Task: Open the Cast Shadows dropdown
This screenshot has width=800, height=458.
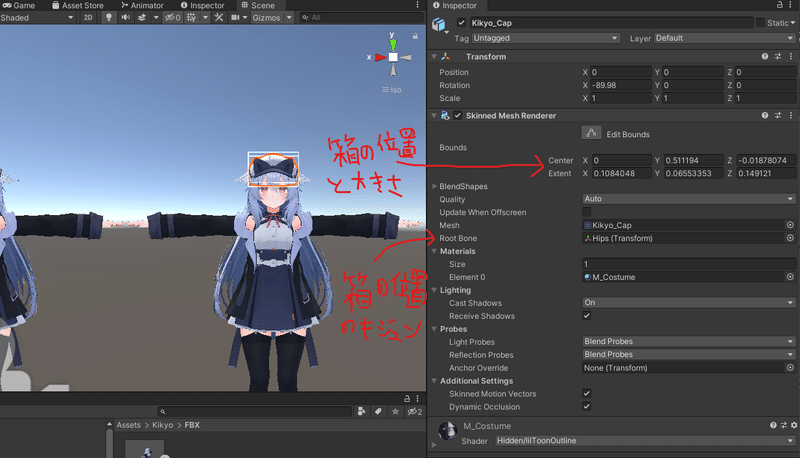Action: pos(689,302)
